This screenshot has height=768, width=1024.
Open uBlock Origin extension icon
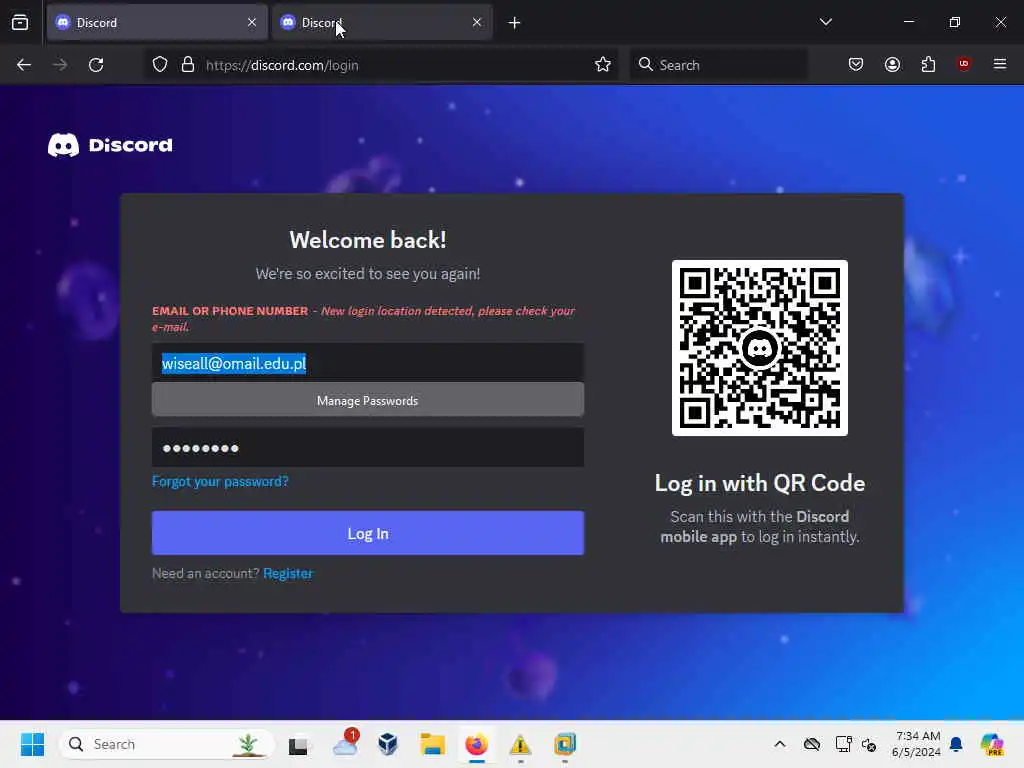[x=964, y=64]
